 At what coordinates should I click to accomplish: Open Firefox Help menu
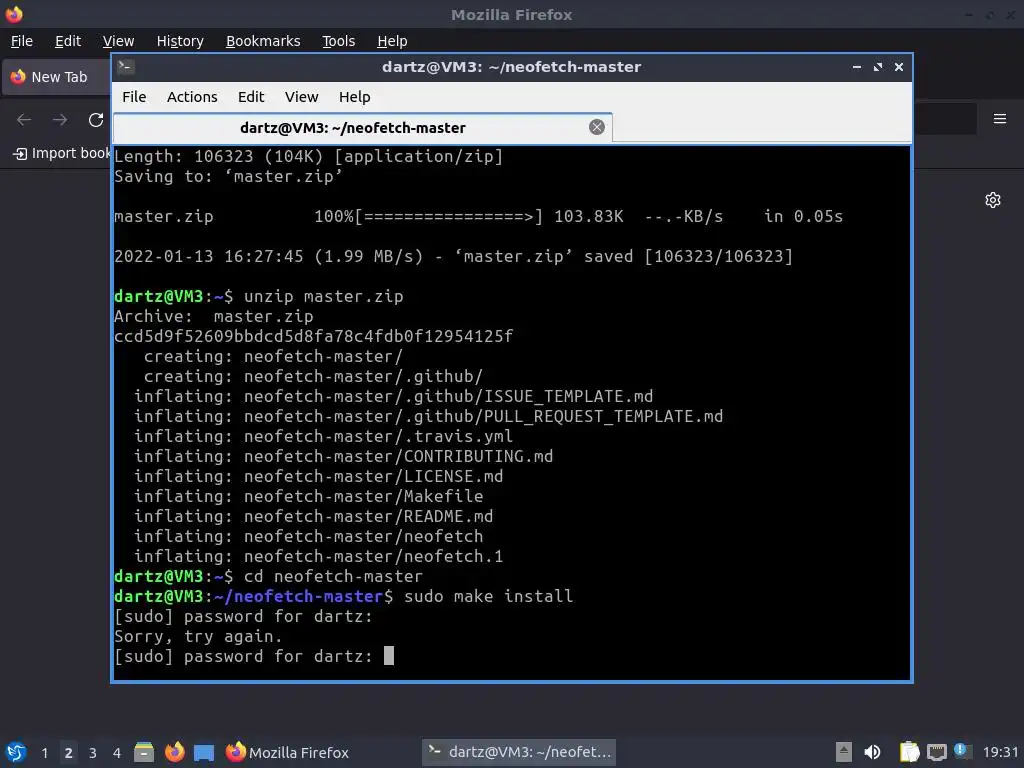click(x=392, y=41)
